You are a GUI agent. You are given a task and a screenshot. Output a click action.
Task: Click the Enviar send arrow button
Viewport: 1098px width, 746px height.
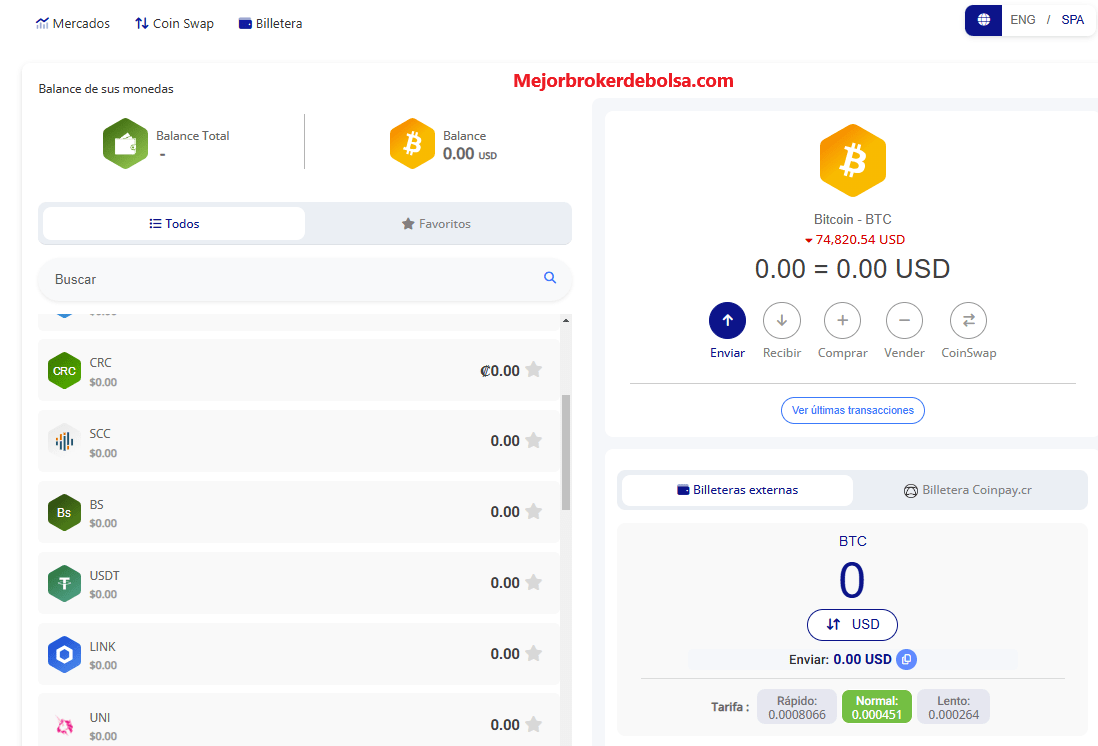pyautogui.click(x=727, y=321)
